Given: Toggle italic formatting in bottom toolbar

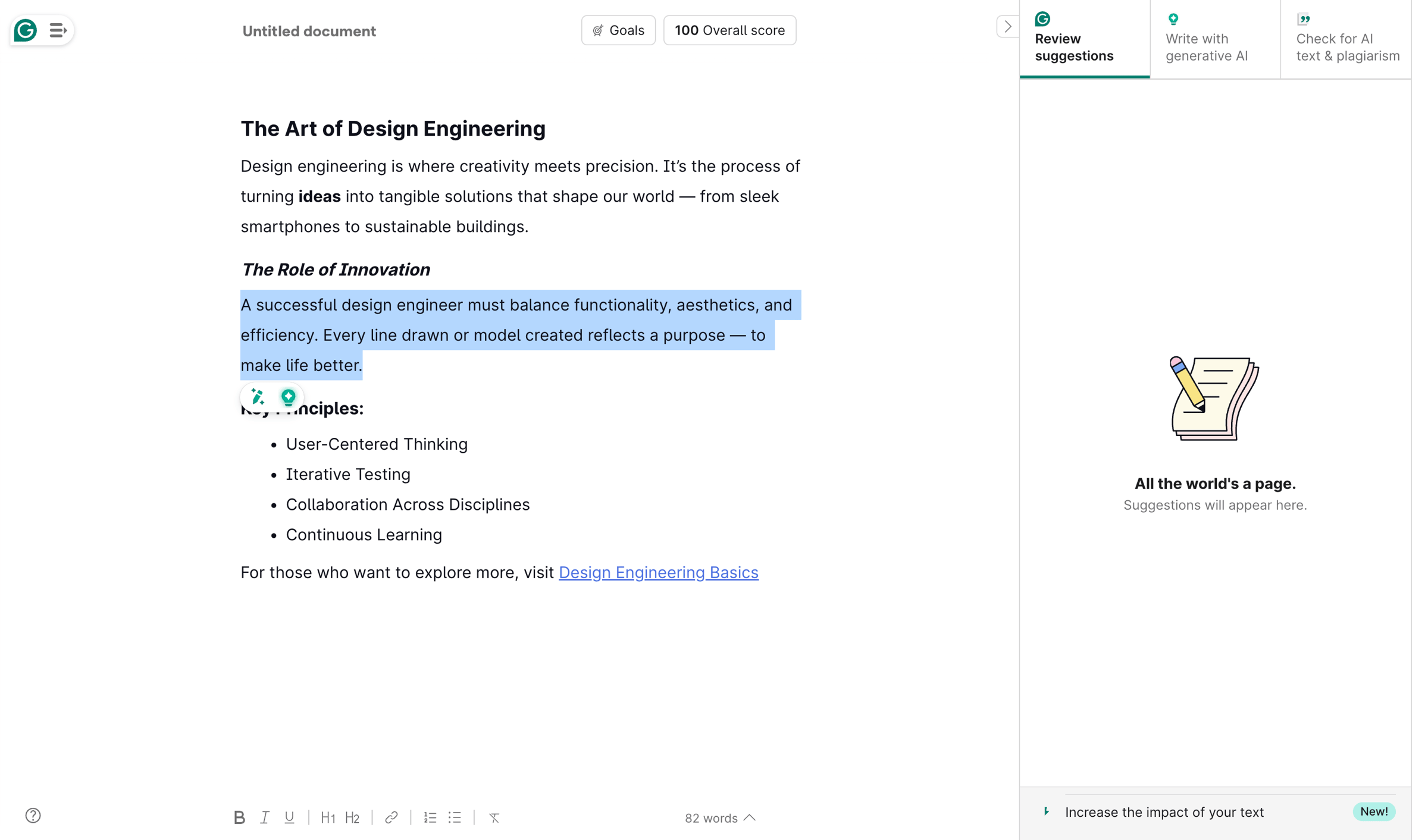Looking at the screenshot, I should 265,817.
